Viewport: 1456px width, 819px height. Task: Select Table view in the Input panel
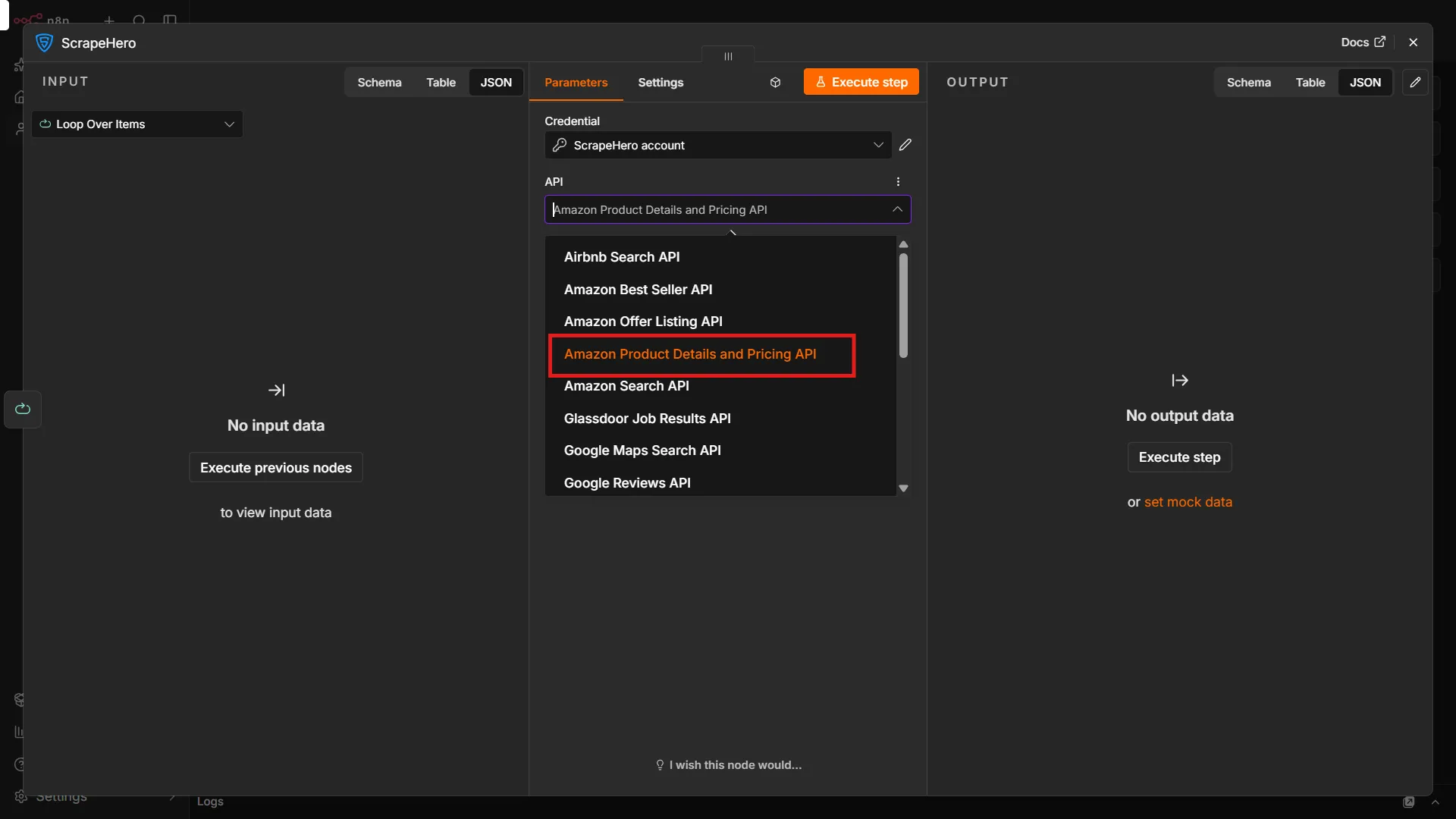coord(441,83)
